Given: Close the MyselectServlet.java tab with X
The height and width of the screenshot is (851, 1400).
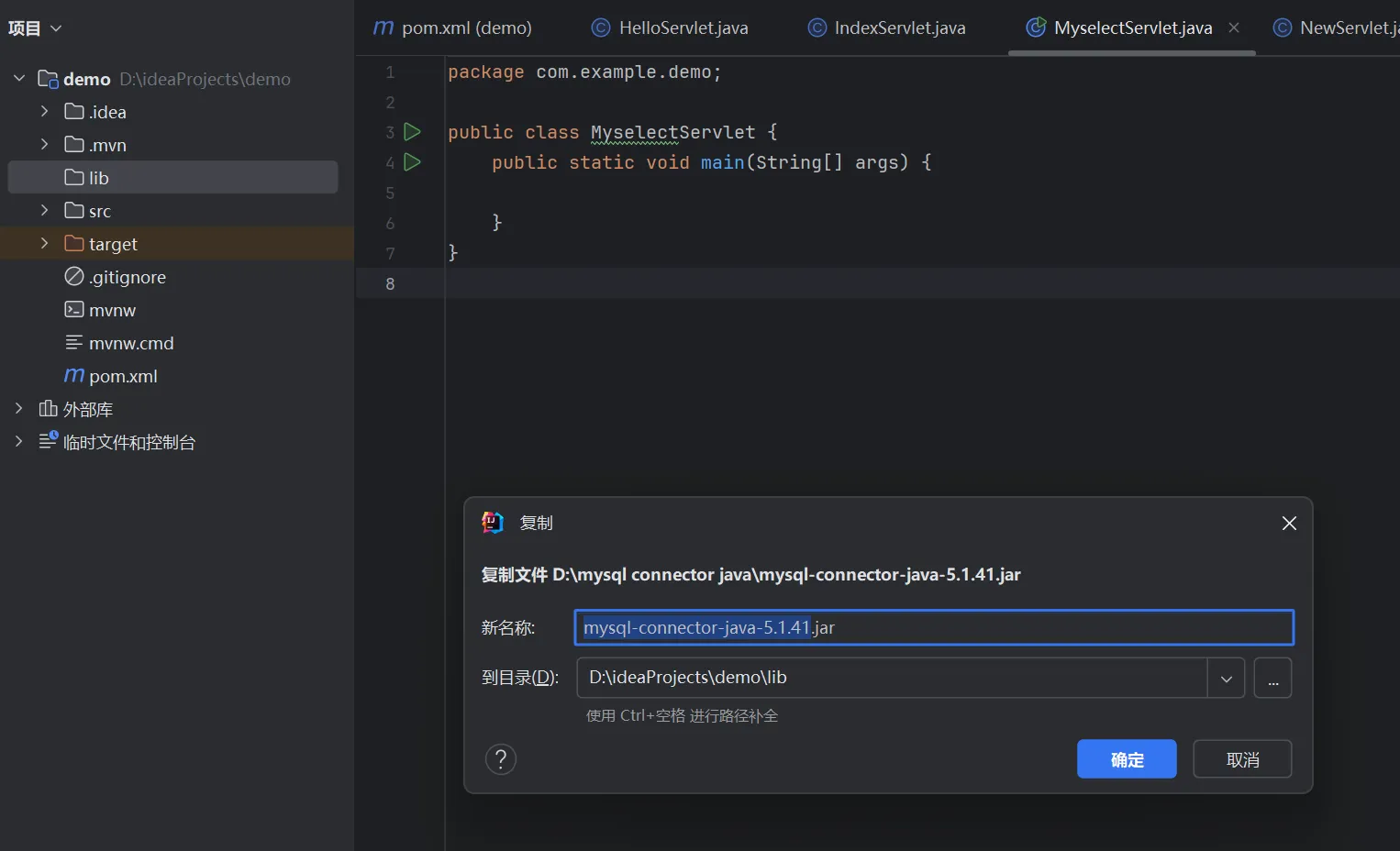Looking at the screenshot, I should click(x=1234, y=28).
